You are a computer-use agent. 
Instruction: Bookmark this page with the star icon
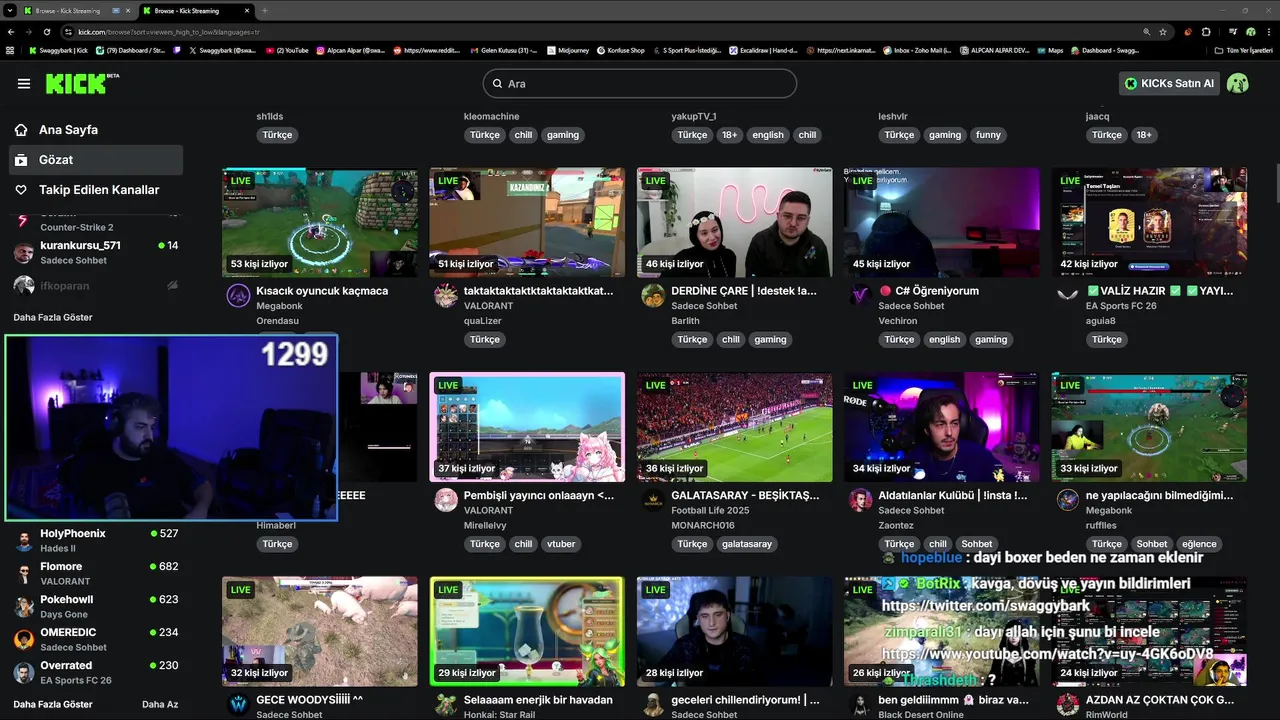pyautogui.click(x=1162, y=32)
